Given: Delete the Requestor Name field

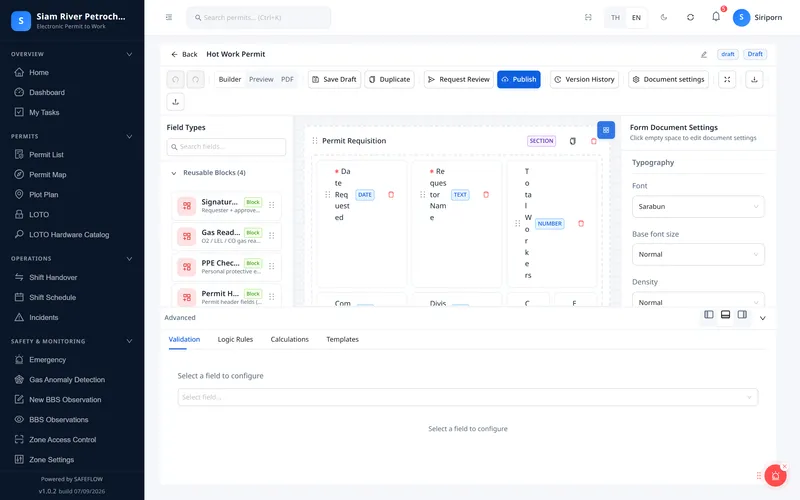Looking at the screenshot, I should [x=486, y=194].
